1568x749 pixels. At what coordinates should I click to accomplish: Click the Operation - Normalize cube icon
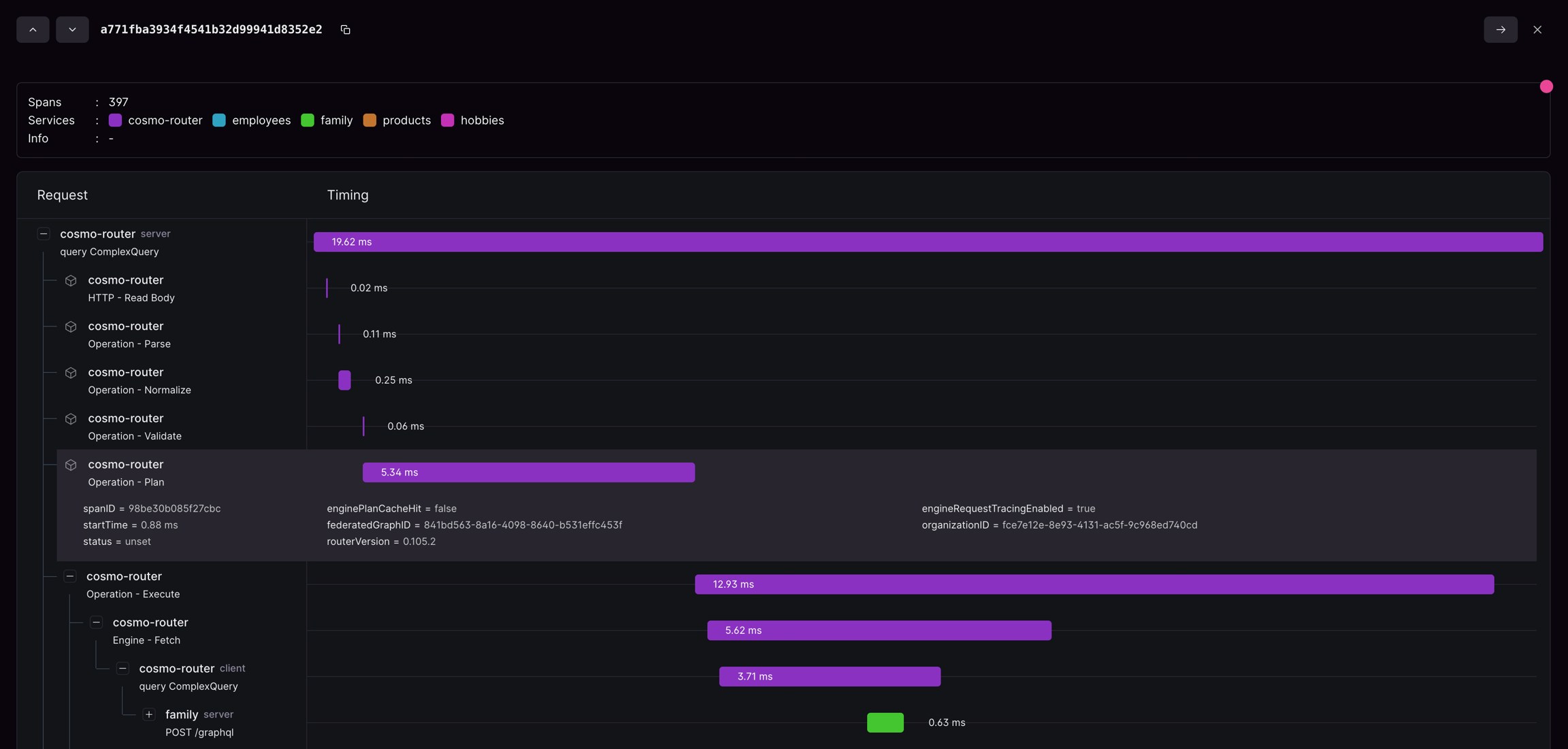coord(71,373)
